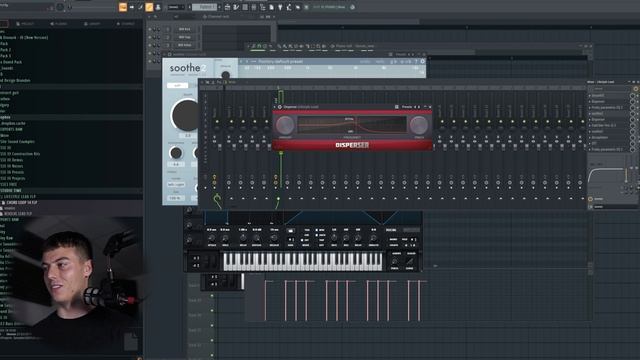Open the soothe2 help question mark icon
The width and height of the screenshot is (640, 360).
click(x=416, y=62)
